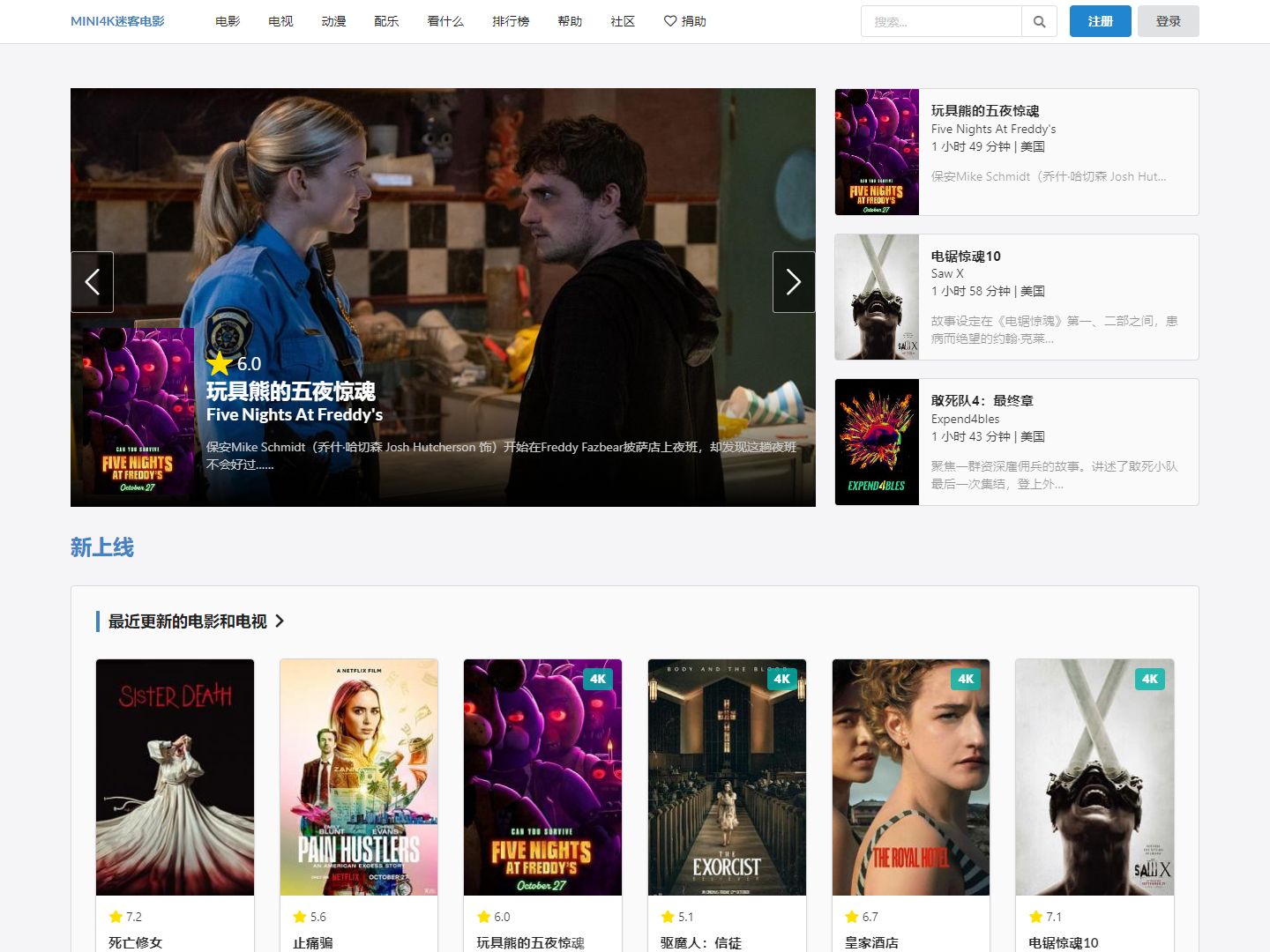This screenshot has width=1270, height=952.
Task: Click the 4K badge on Five Nights poster card
Action: (x=598, y=679)
